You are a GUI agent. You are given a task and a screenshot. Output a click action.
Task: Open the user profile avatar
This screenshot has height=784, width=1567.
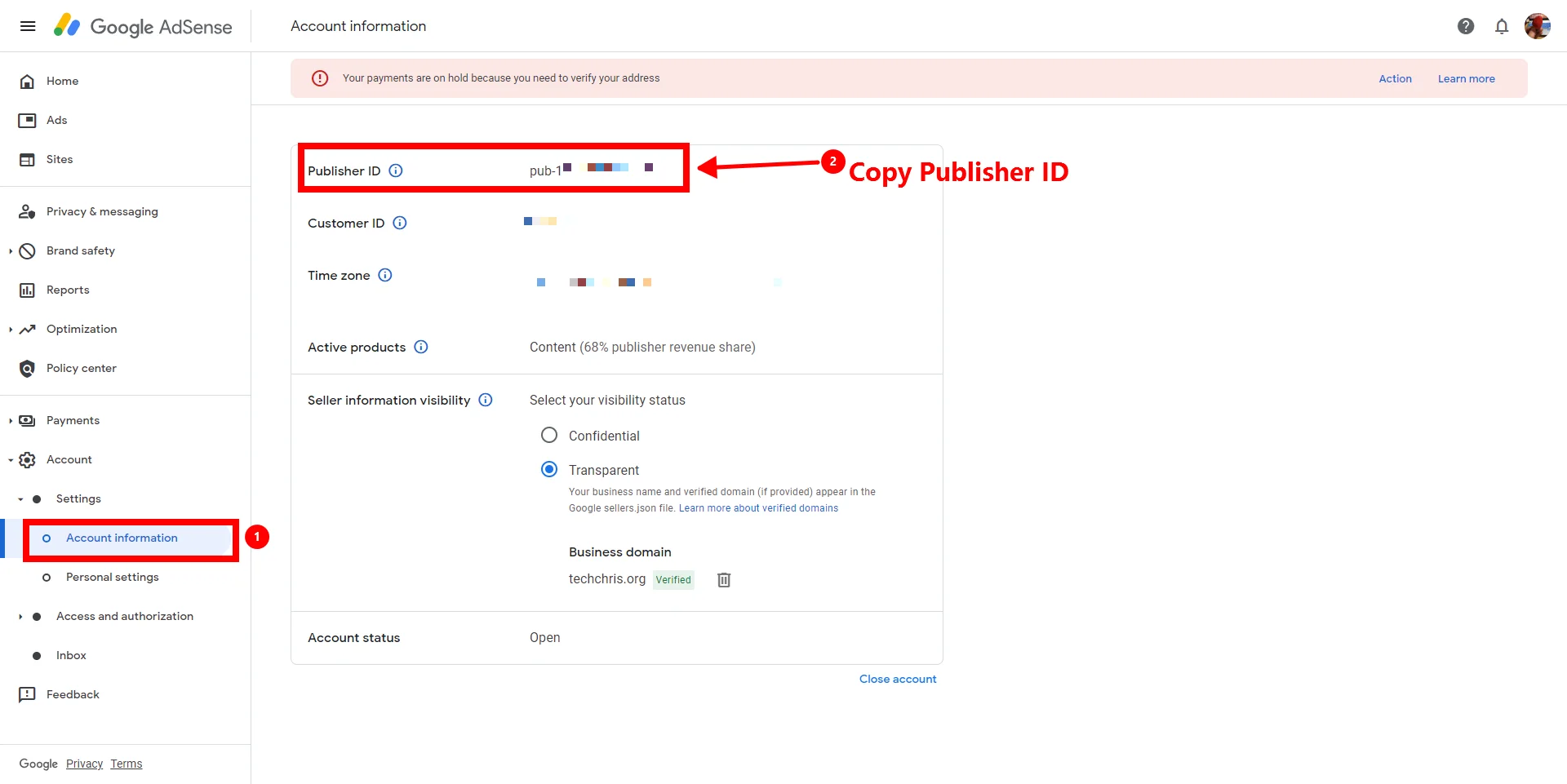pyautogui.click(x=1537, y=26)
